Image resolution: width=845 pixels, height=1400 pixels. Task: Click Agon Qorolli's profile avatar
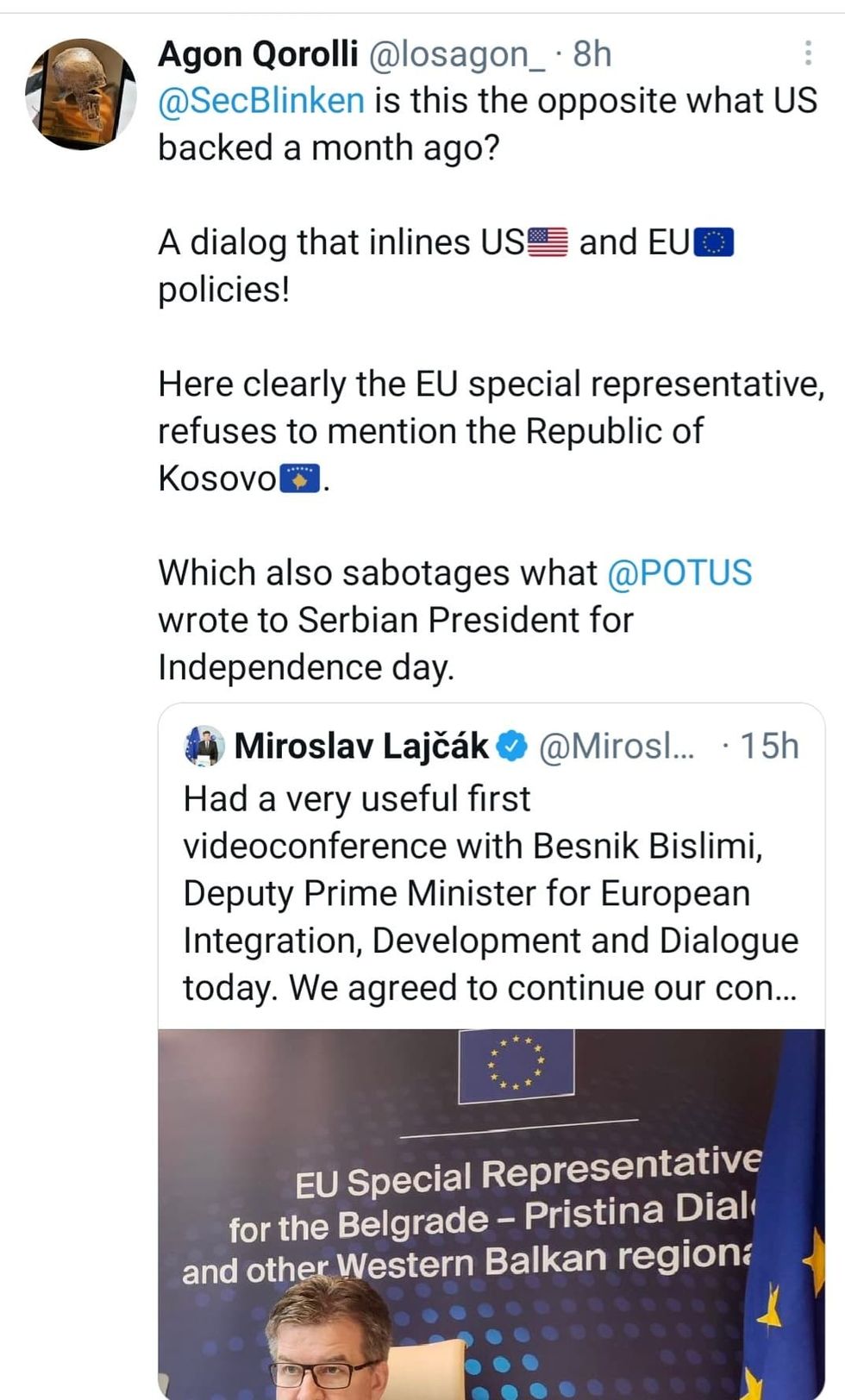coord(82,93)
